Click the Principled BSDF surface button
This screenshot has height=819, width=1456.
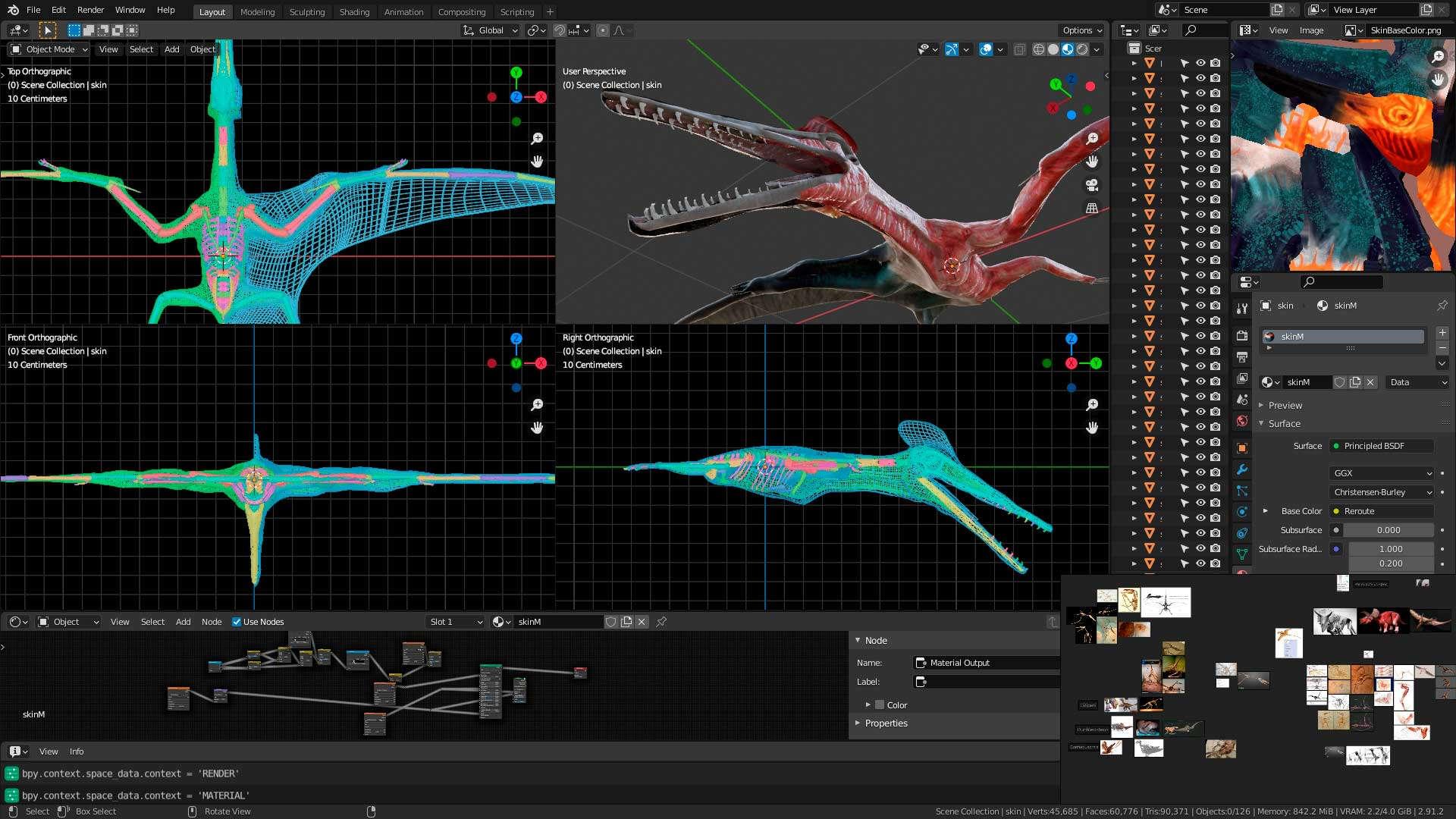1380,446
